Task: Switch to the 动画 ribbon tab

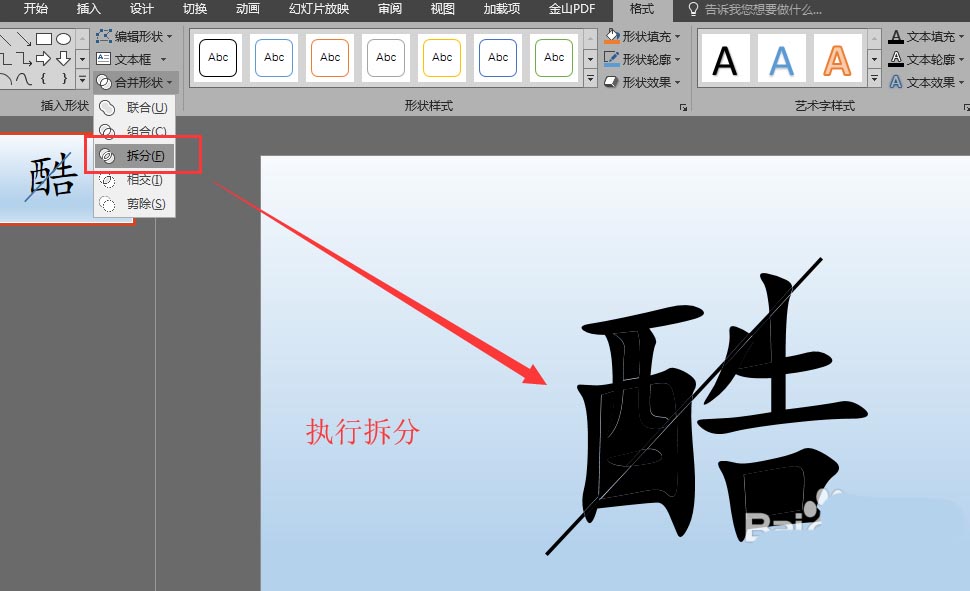Action: pyautogui.click(x=247, y=9)
